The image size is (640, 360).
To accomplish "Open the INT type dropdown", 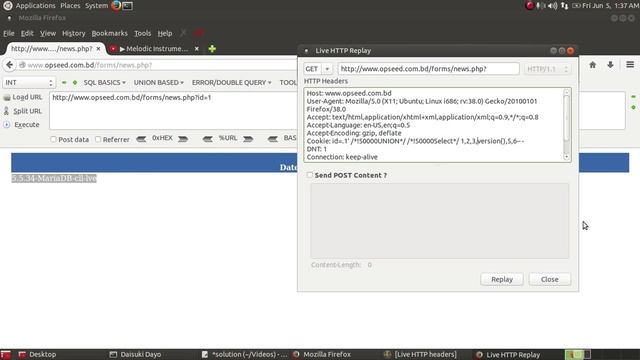I will [28, 82].
